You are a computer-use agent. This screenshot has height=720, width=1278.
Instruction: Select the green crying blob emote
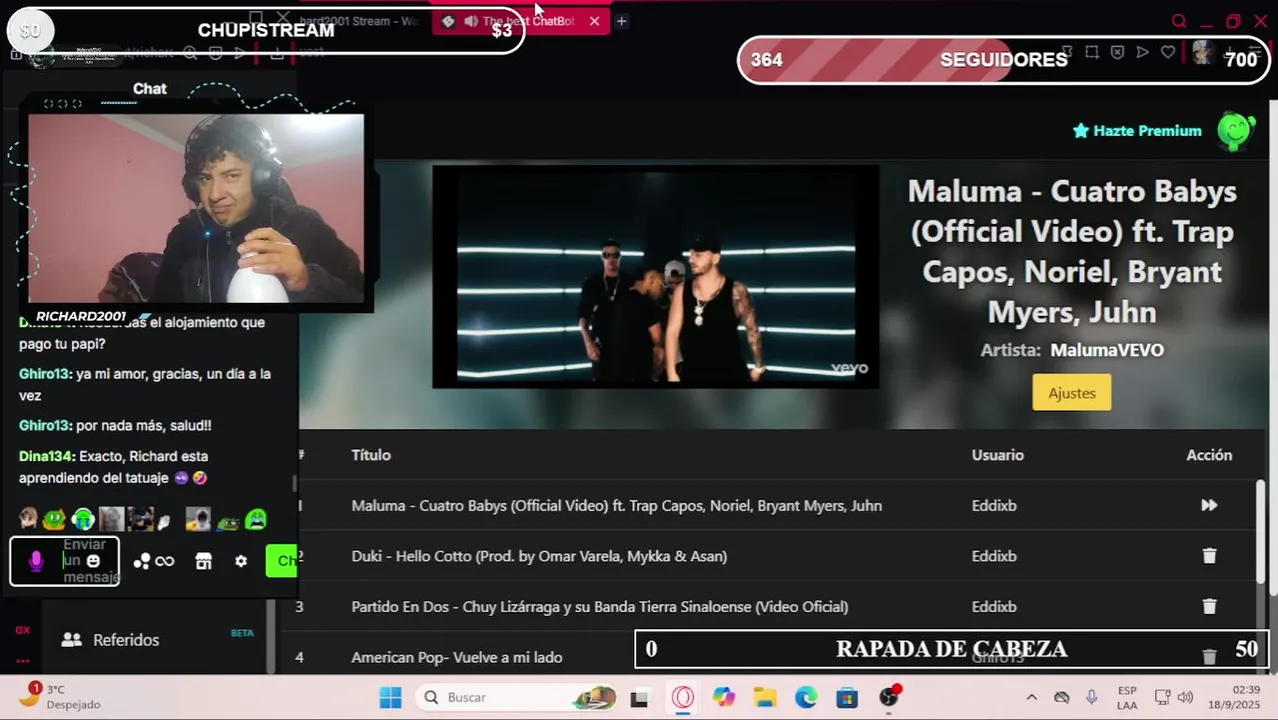pyautogui.click(x=257, y=519)
